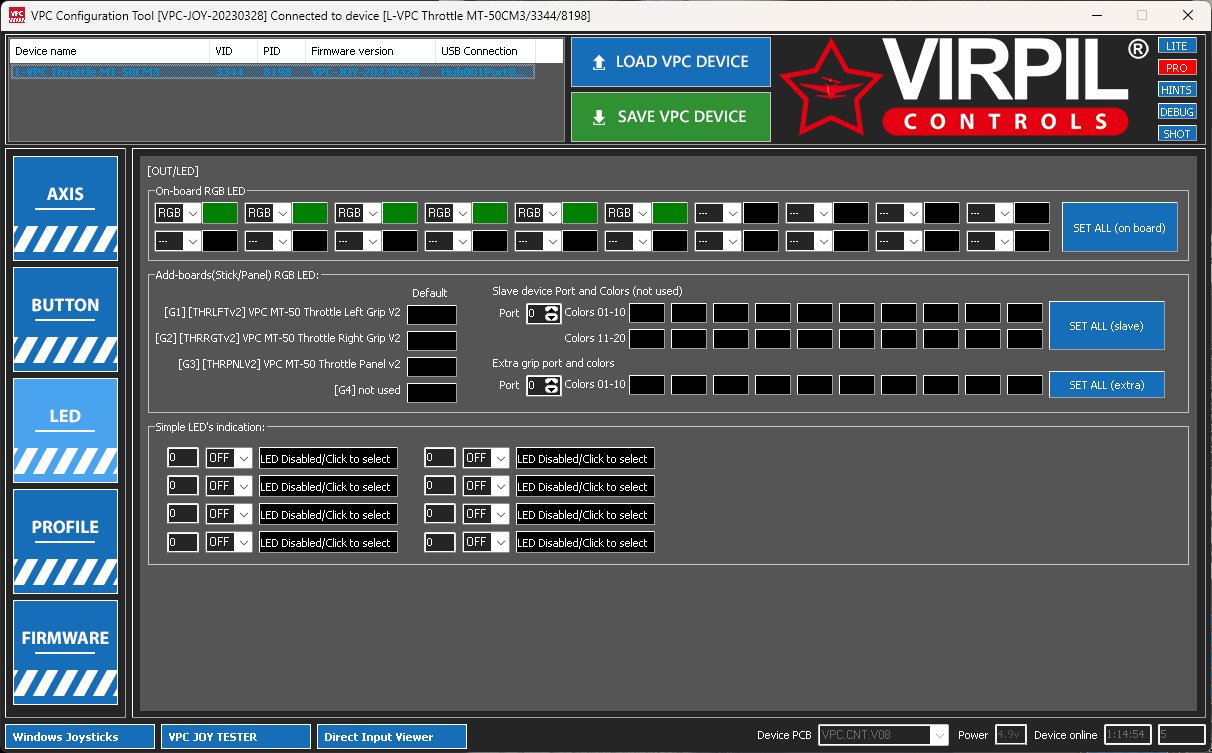This screenshot has height=753, width=1212.
Task: Select L-VPC Throttle MT-50CM3 device row
Action: 273,72
